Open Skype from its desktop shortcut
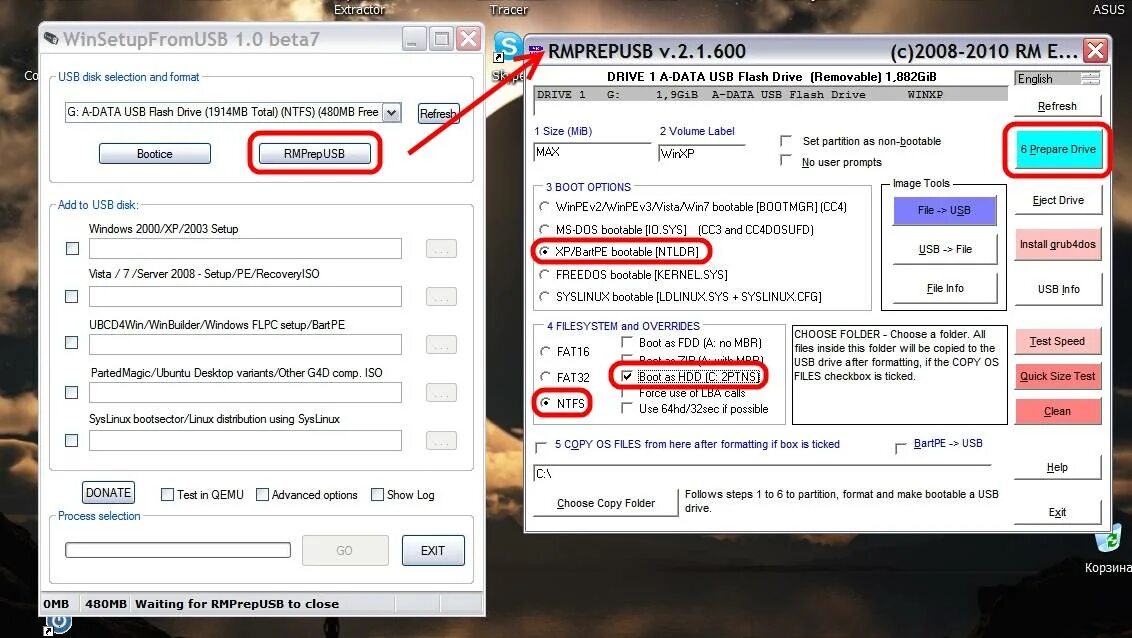This screenshot has height=638, width=1132. (506, 46)
